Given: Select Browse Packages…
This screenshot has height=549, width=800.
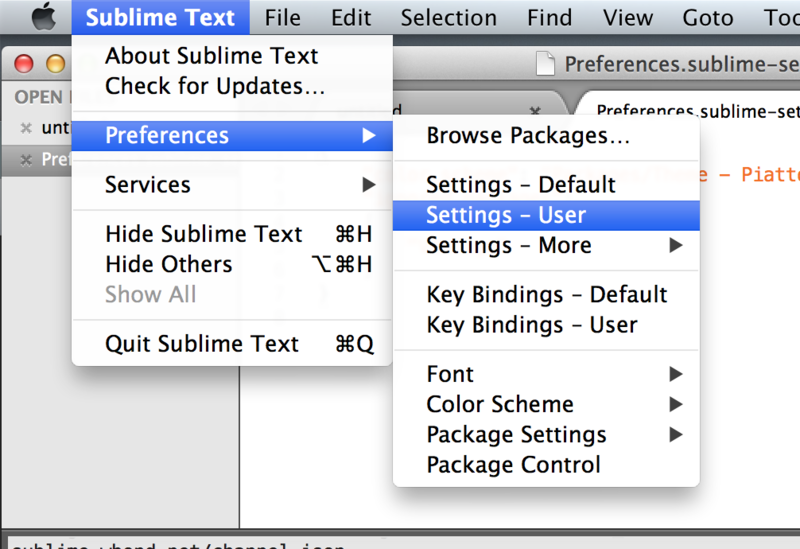Looking at the screenshot, I should click(546, 135).
